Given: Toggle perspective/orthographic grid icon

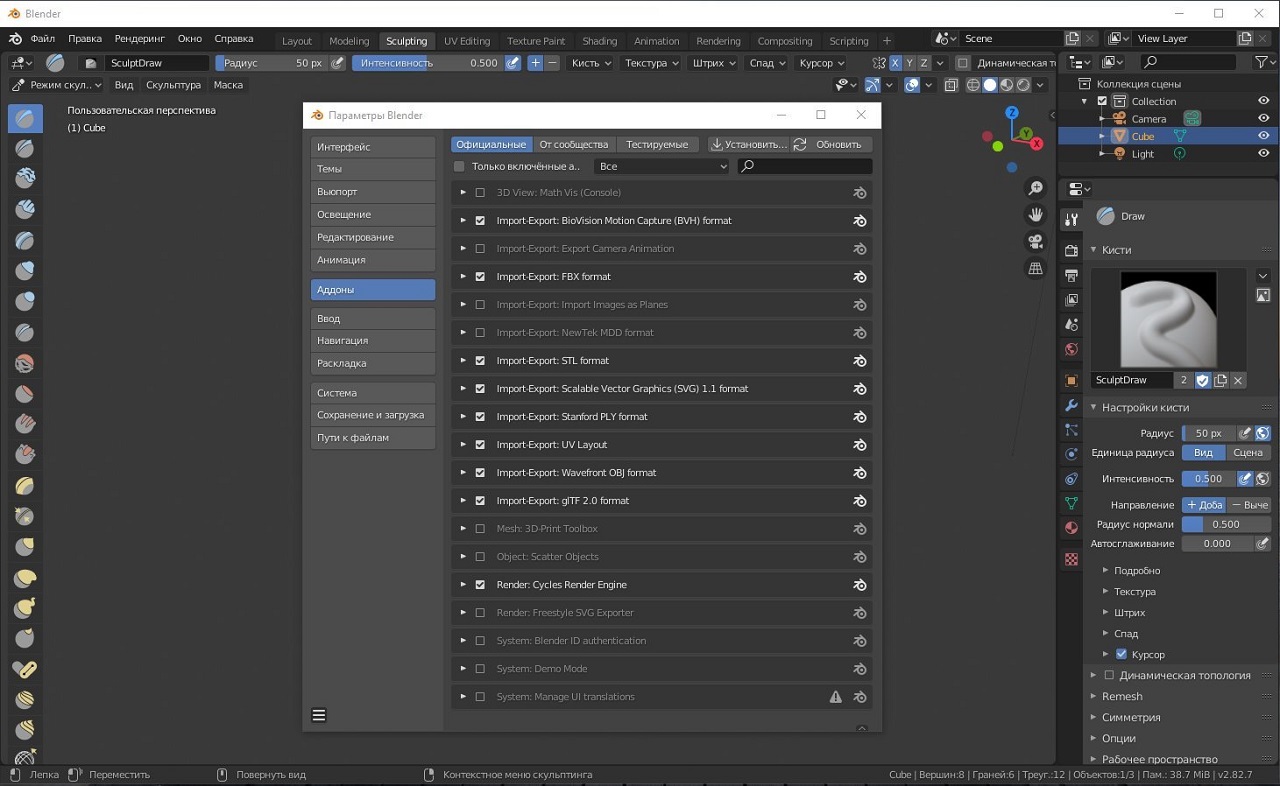Looking at the screenshot, I should click(1035, 269).
